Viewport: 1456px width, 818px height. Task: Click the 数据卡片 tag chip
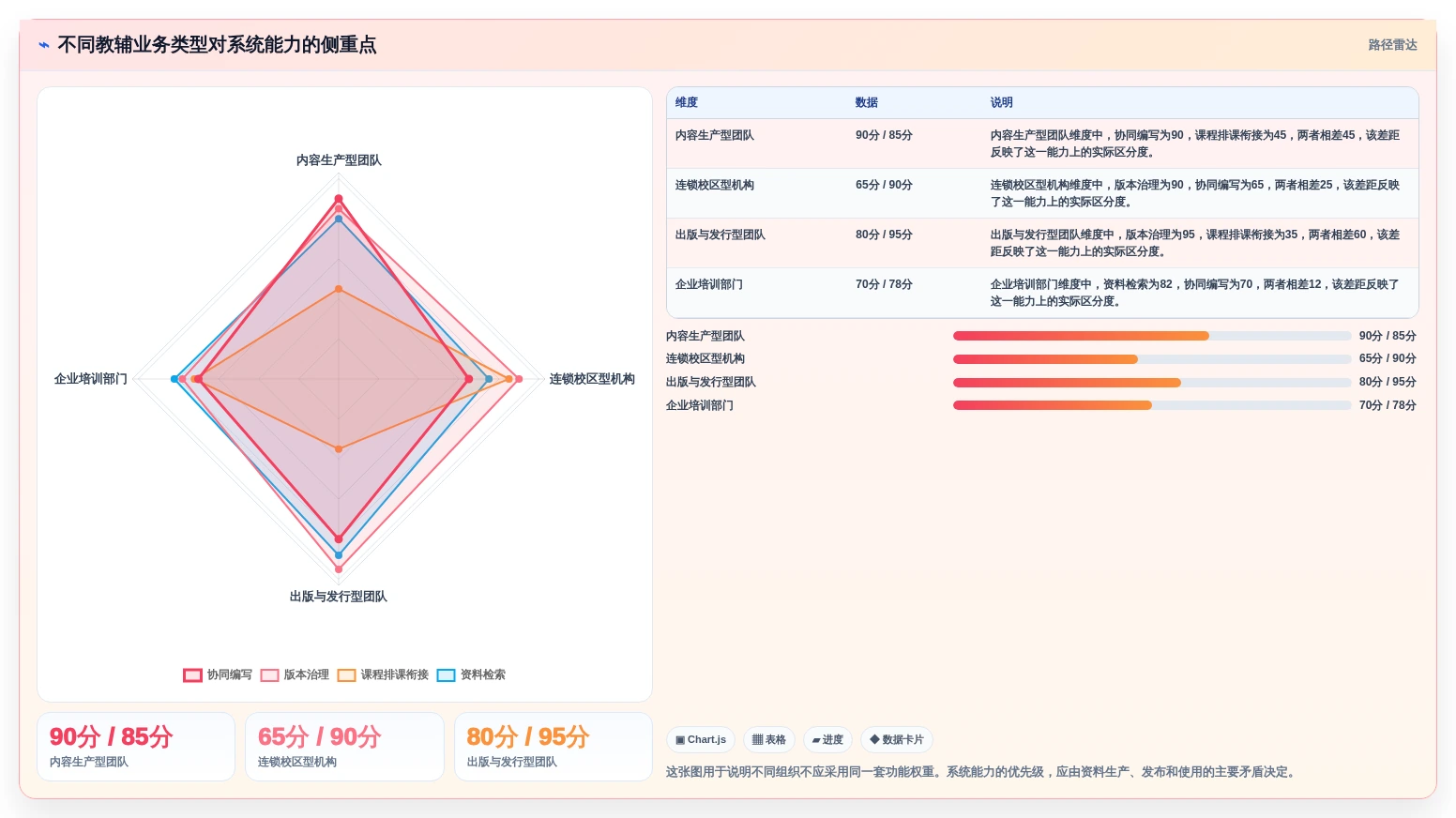click(x=897, y=740)
